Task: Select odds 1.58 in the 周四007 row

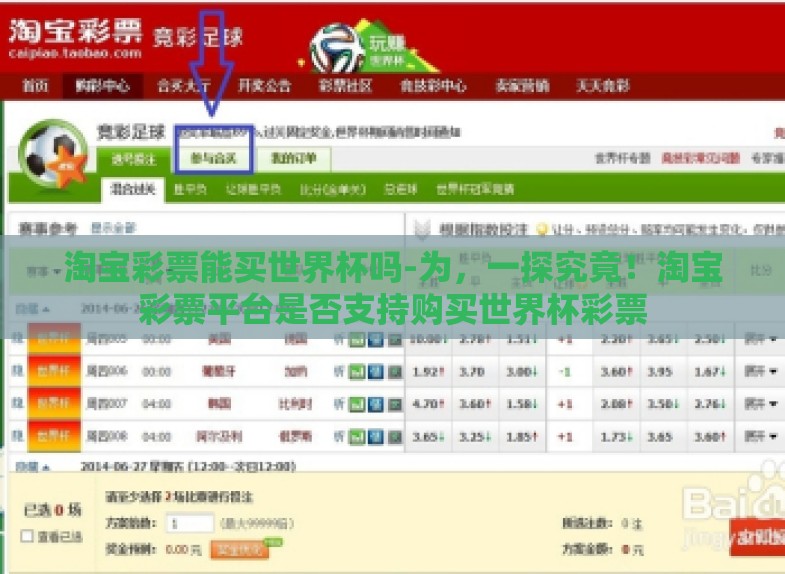Action: (x=522, y=404)
